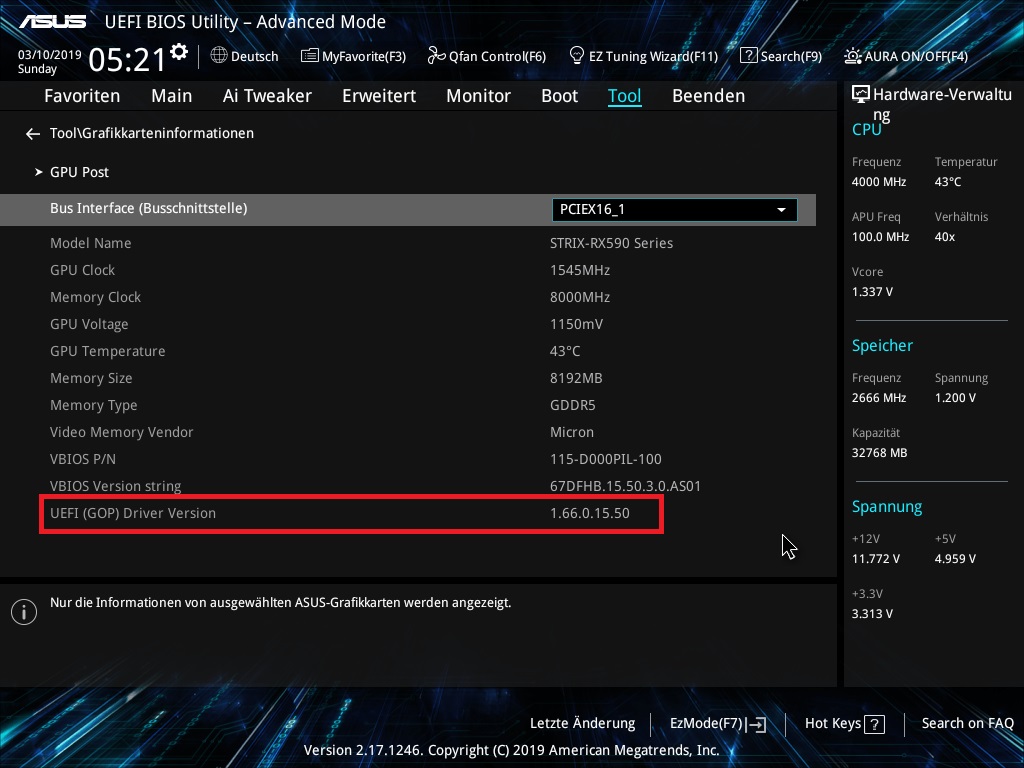Click the Hot Keys question mark box
The width and height of the screenshot is (1024, 768).
pos(874,724)
